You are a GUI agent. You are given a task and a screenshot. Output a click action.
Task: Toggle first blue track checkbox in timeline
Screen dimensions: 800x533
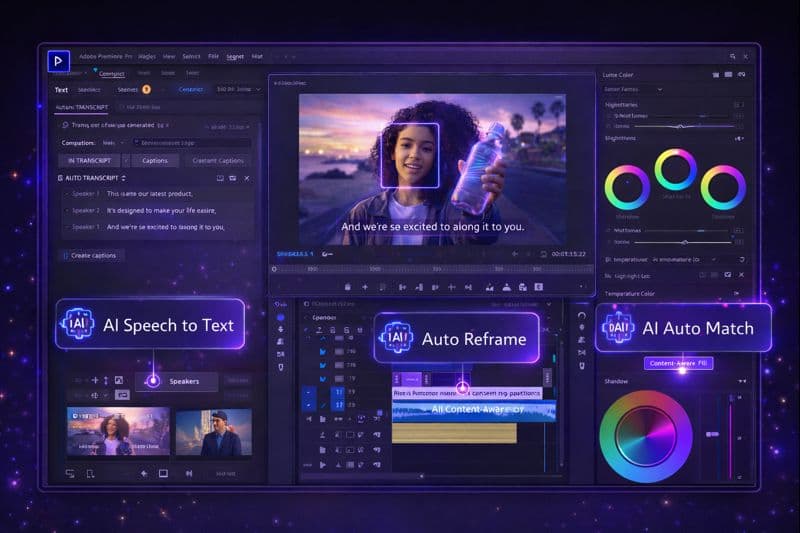[322, 352]
